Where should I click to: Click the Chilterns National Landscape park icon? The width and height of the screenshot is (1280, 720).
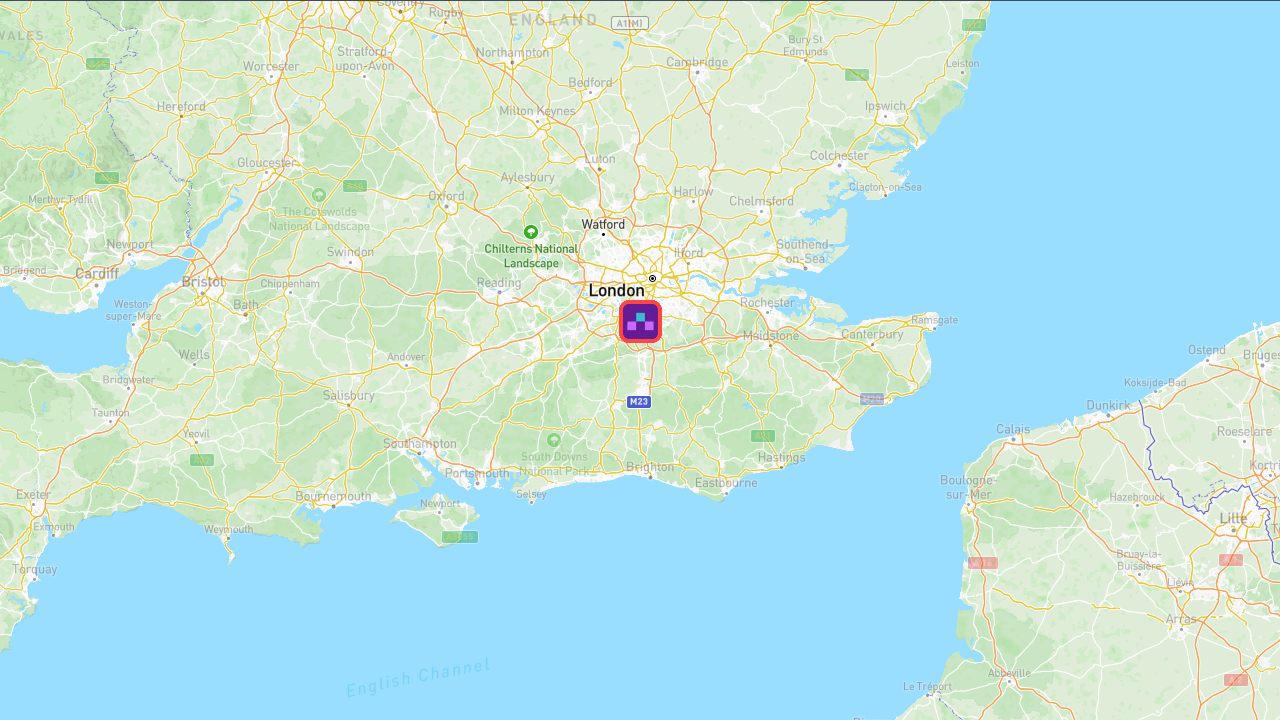(531, 231)
